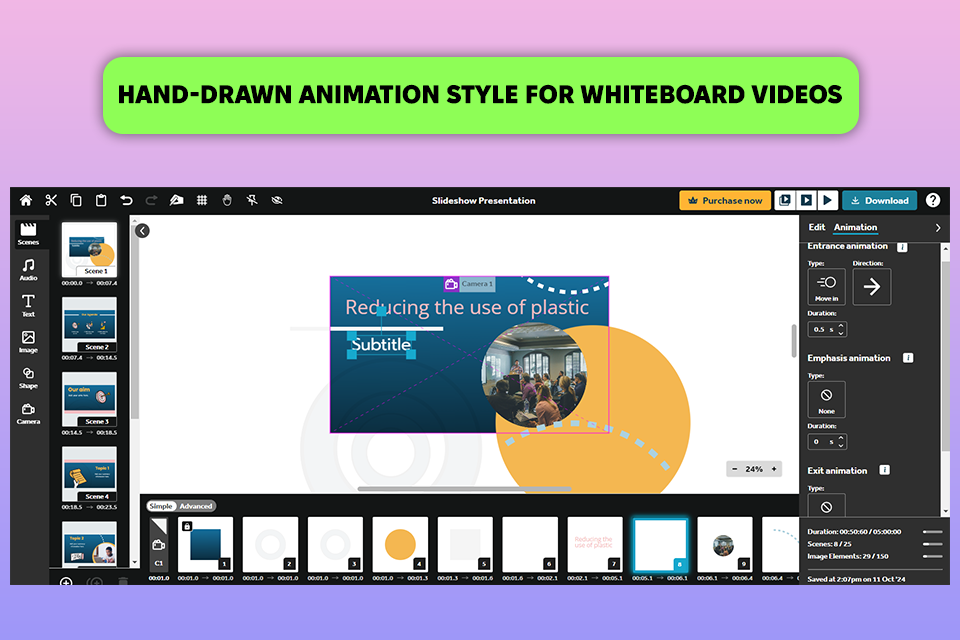960x640 pixels.
Task: Switch the timeline to Simple mode
Action: [161, 506]
